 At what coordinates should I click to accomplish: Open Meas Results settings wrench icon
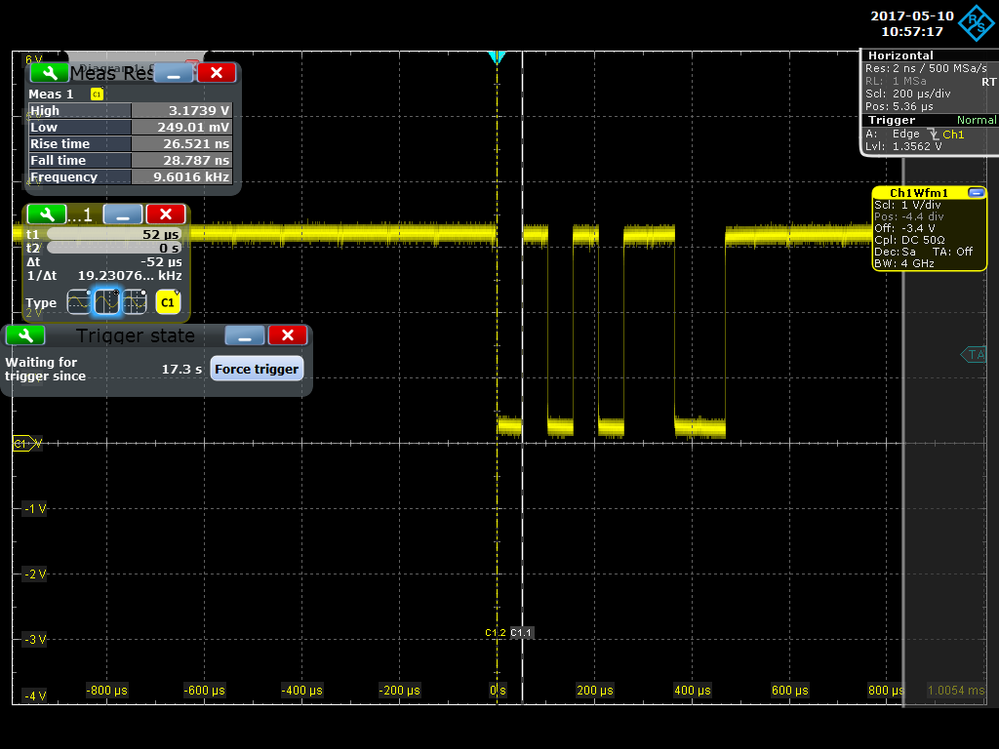tap(48, 73)
